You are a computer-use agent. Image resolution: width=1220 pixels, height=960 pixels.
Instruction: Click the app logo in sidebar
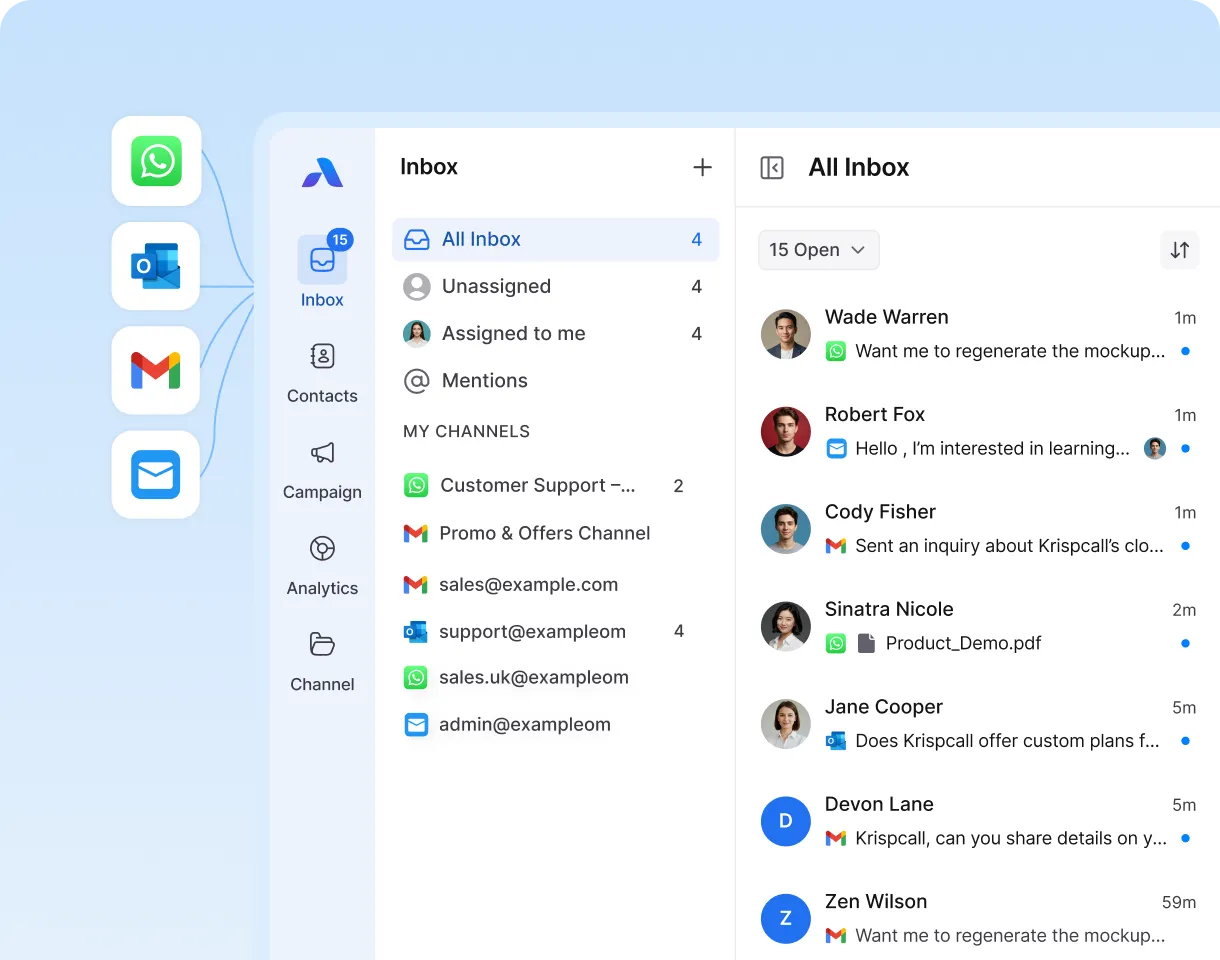[322, 172]
